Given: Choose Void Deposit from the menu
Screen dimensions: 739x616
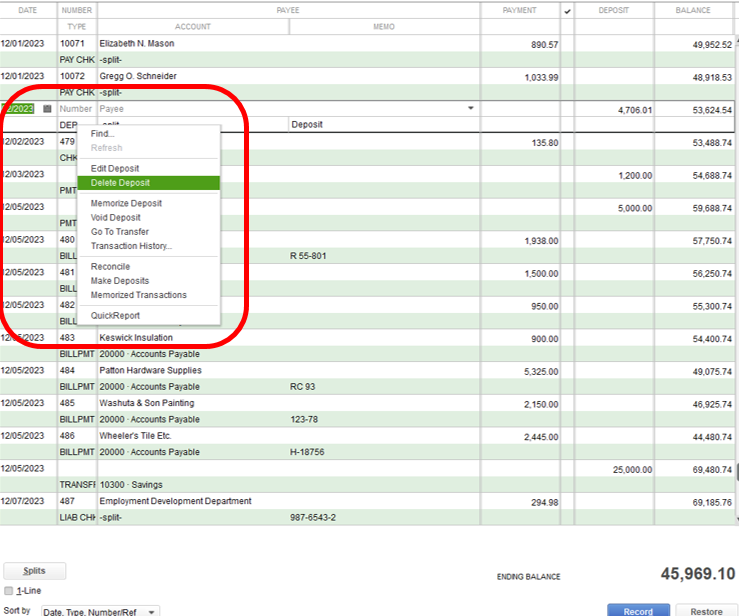Looking at the screenshot, I should (x=115, y=218).
